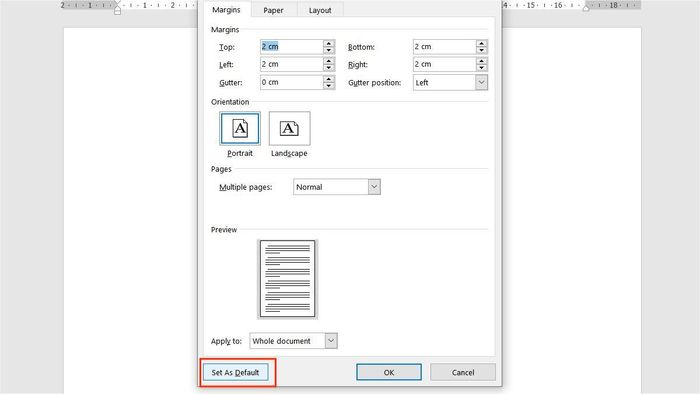
Task: Open the Multiple pages dropdown
Action: (337, 187)
